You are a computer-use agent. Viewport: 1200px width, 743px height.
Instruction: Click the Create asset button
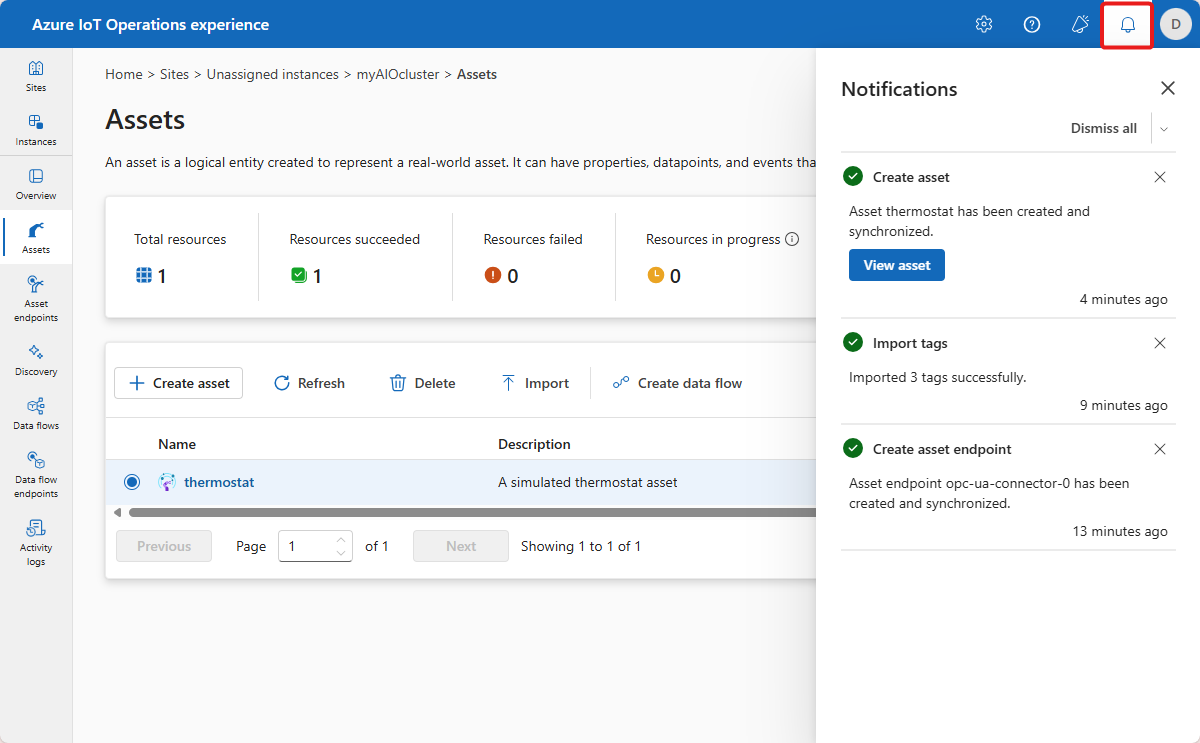coord(179,383)
